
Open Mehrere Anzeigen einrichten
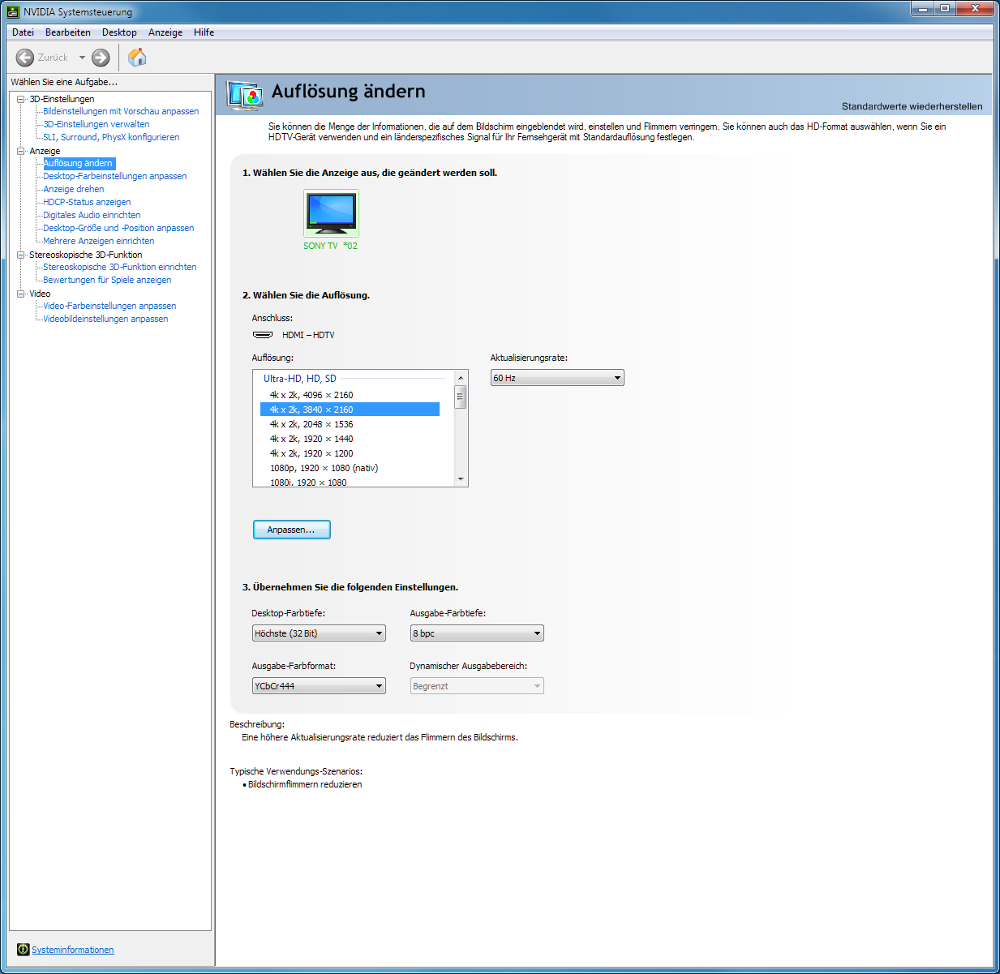99,241
